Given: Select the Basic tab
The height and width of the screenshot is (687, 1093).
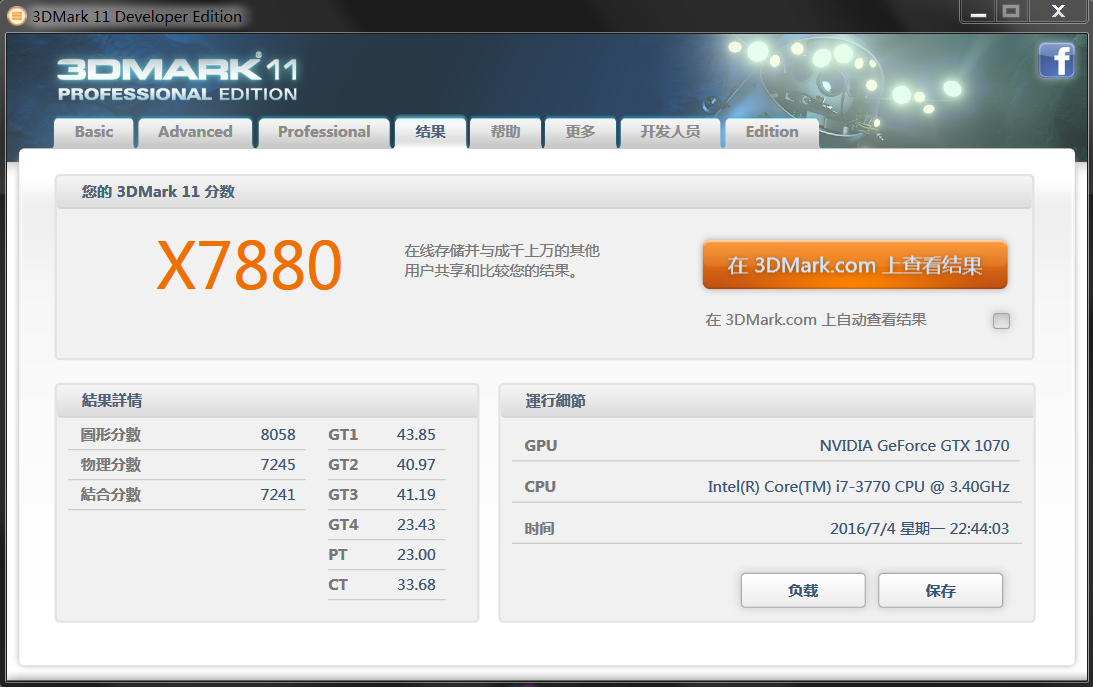Looking at the screenshot, I should tap(93, 132).
